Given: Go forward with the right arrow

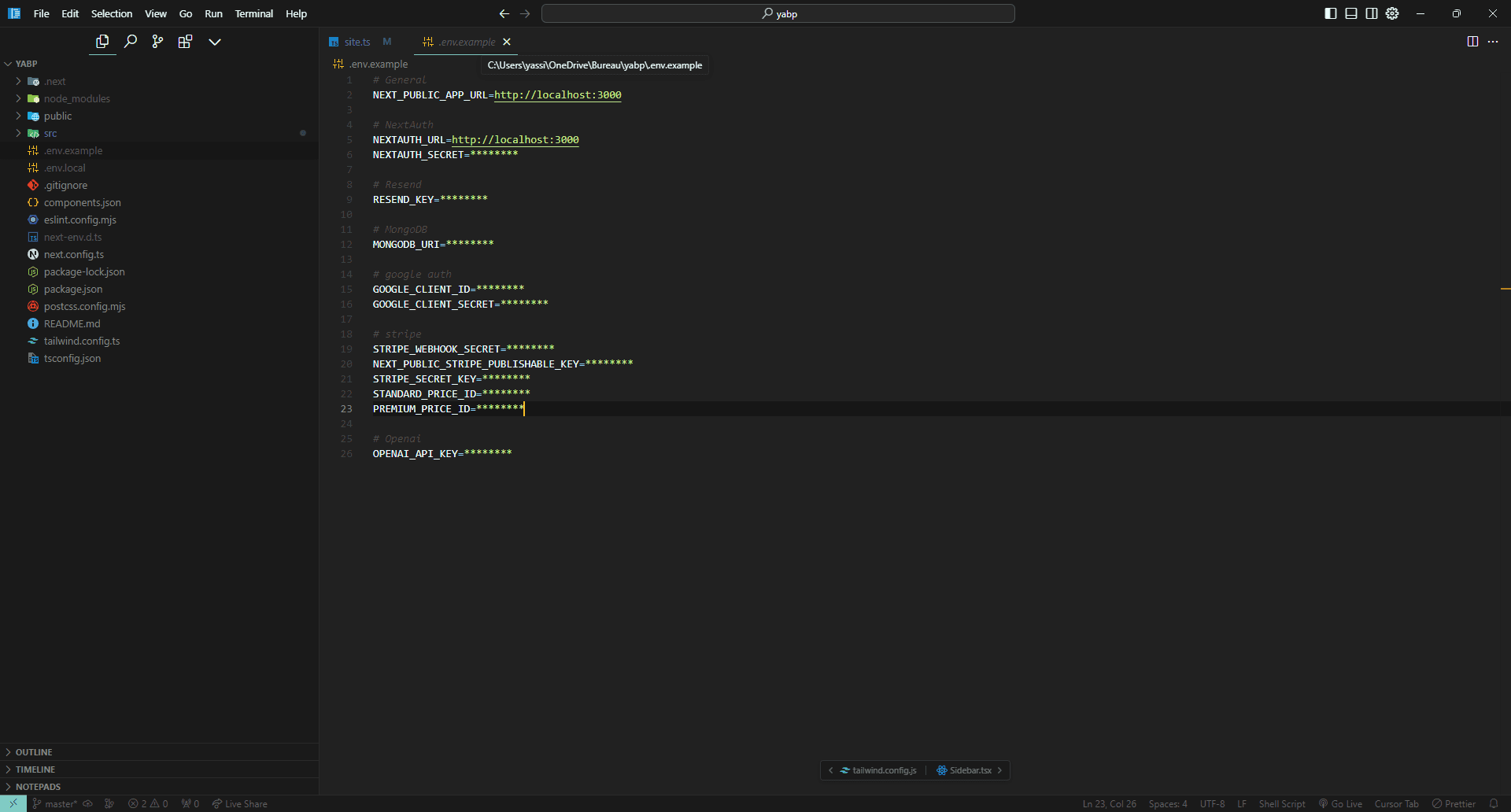Looking at the screenshot, I should point(525,13).
